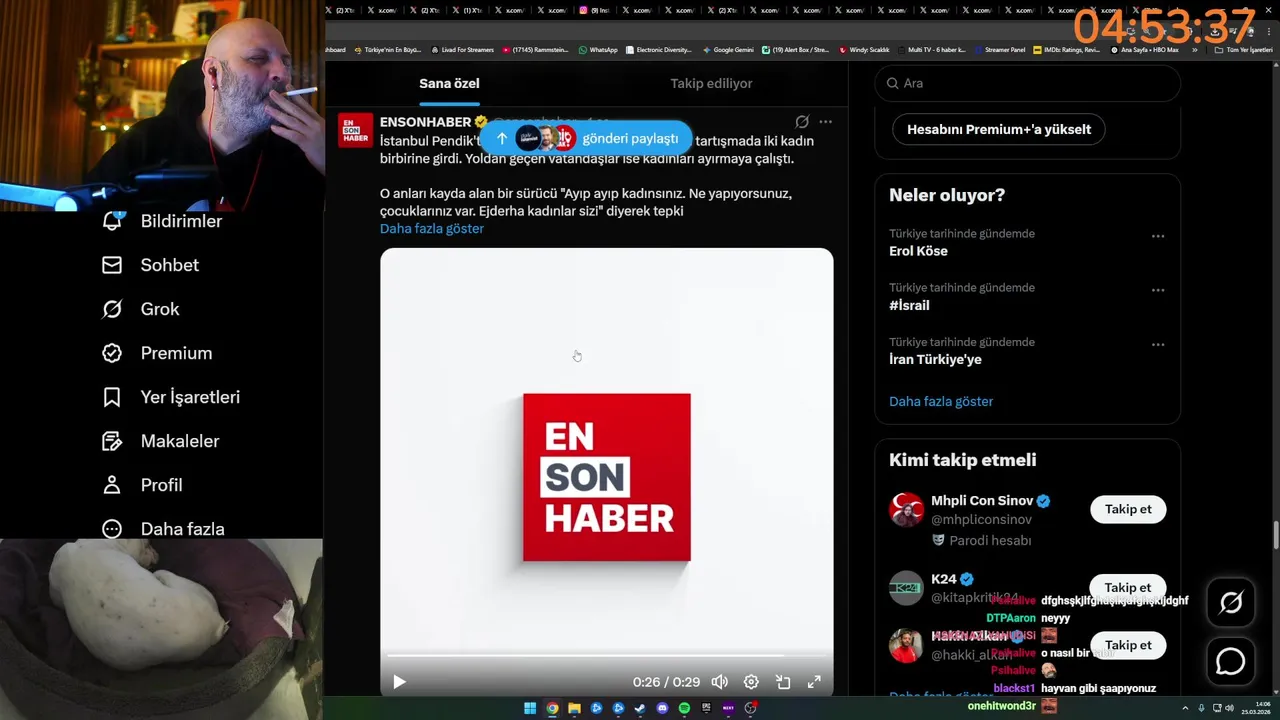
Task: Click the Grok explain icon on post
Action: 802,122
